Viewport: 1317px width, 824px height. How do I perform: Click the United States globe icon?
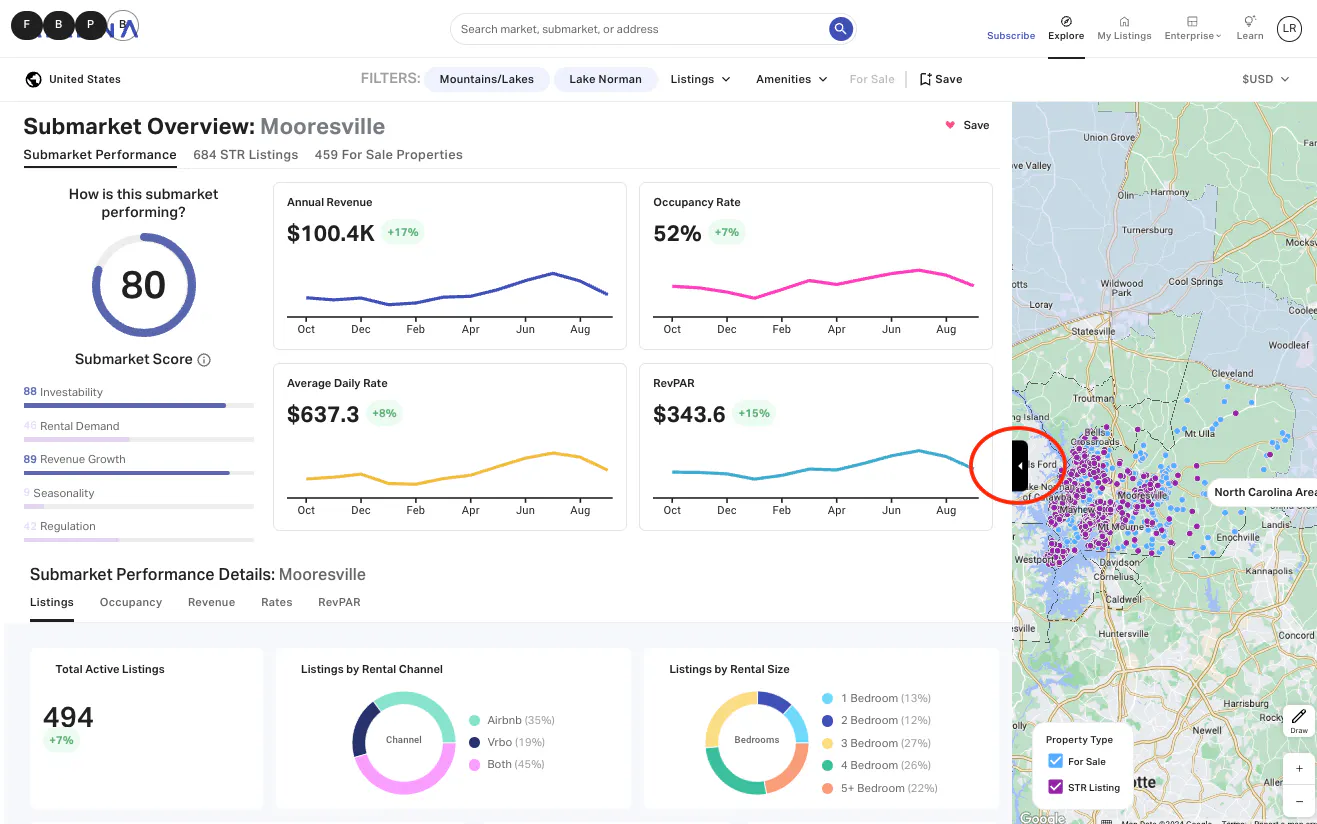34,79
